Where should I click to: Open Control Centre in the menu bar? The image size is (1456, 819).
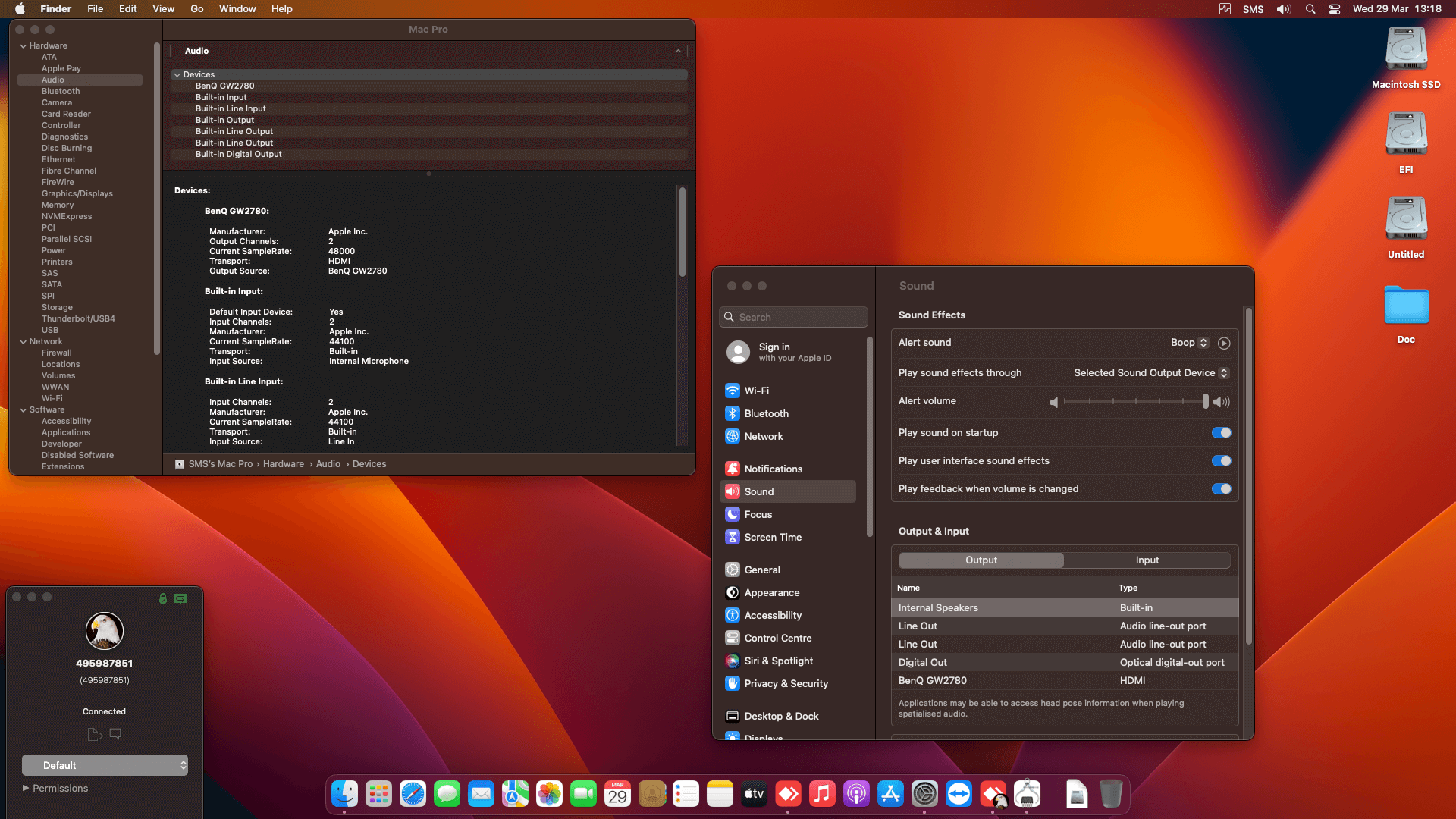[x=1335, y=9]
